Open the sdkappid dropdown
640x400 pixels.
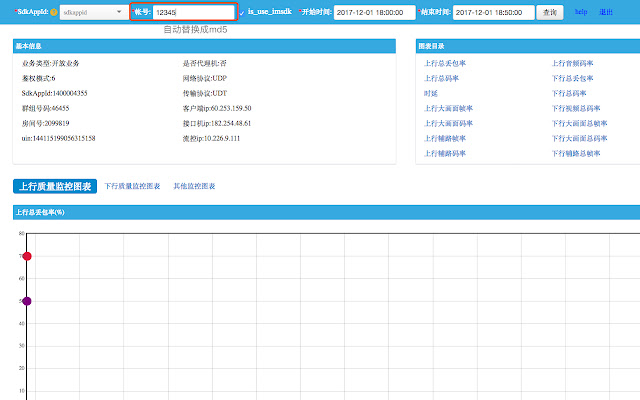click(93, 12)
